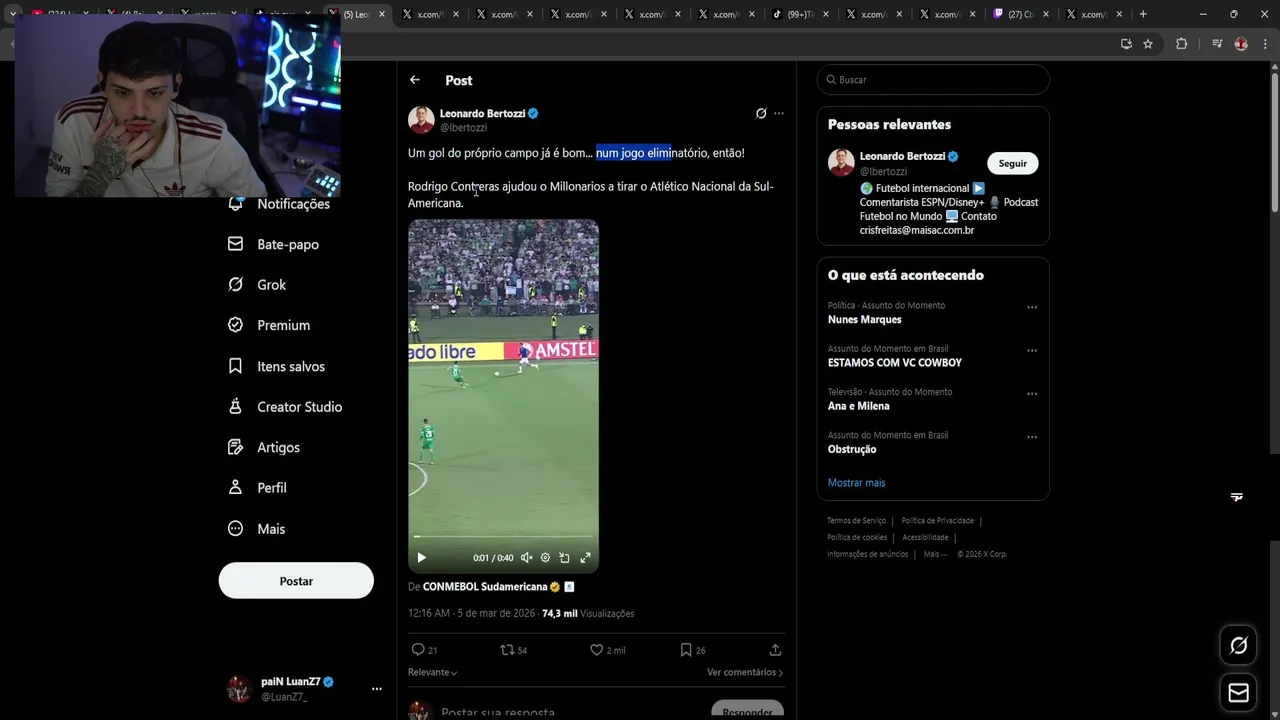Open Política de cookies footer link

[857, 538]
